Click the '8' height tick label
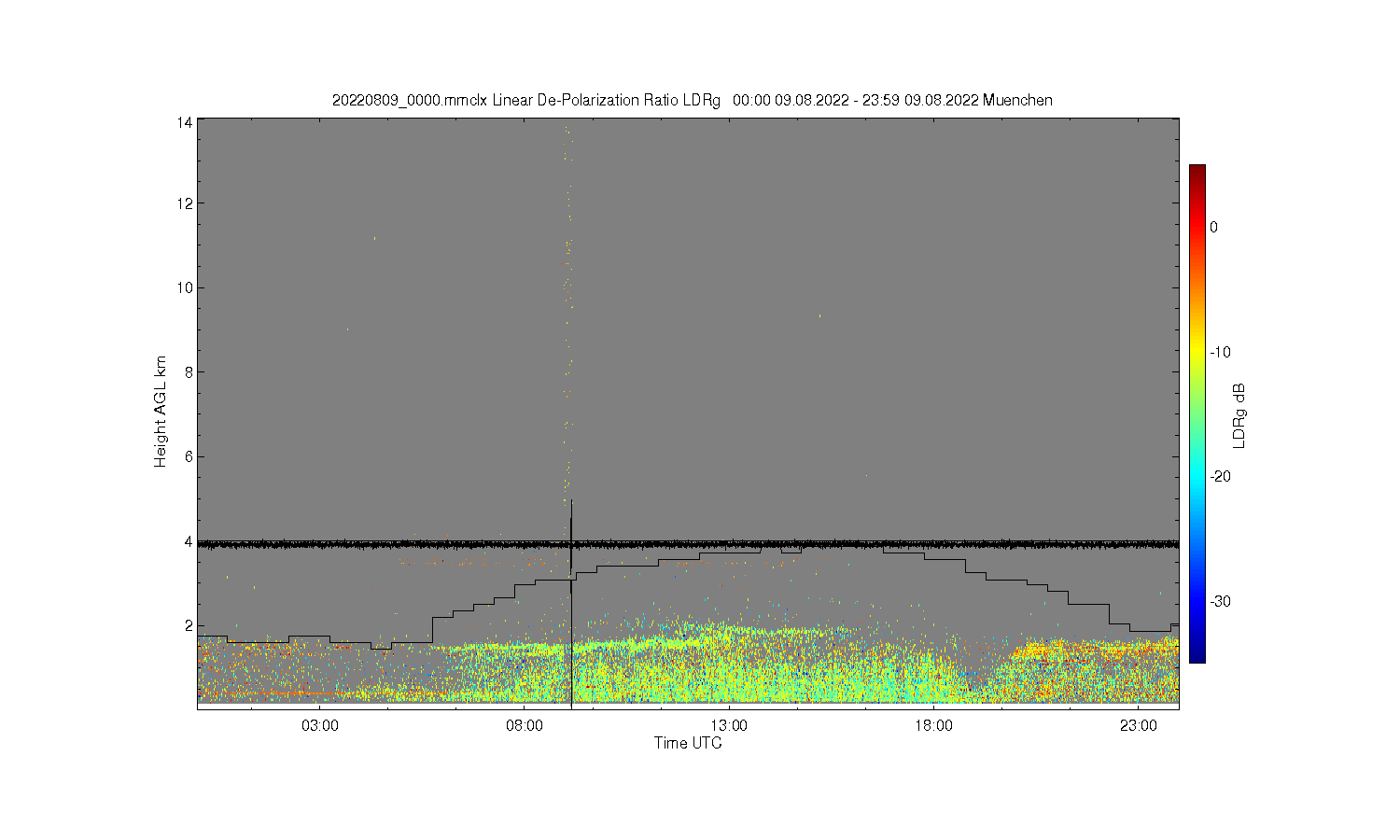Image resolution: width=1400 pixels, height=840 pixels. click(x=189, y=371)
